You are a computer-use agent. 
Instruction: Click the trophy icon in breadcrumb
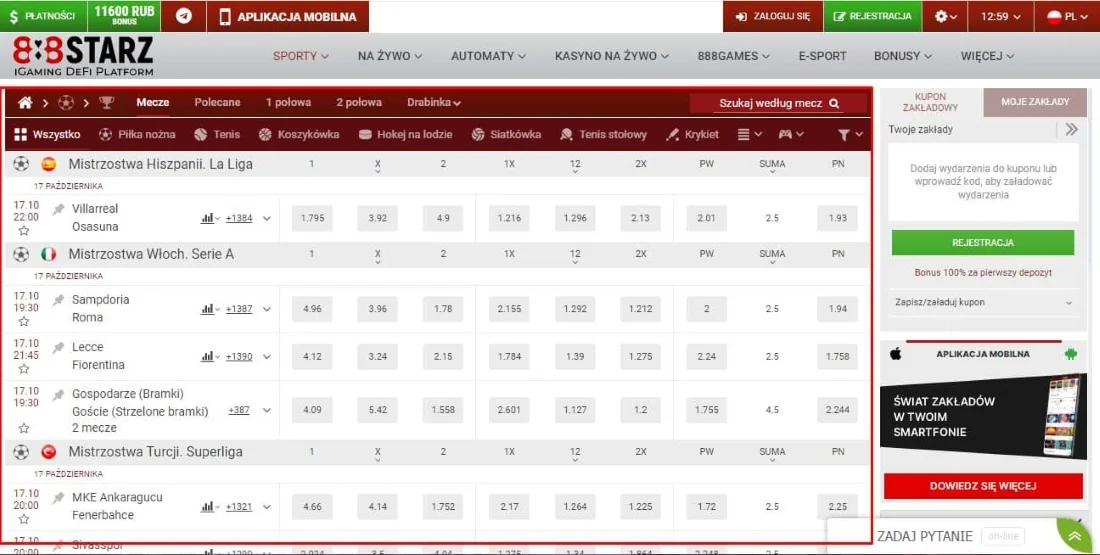[x=107, y=103]
